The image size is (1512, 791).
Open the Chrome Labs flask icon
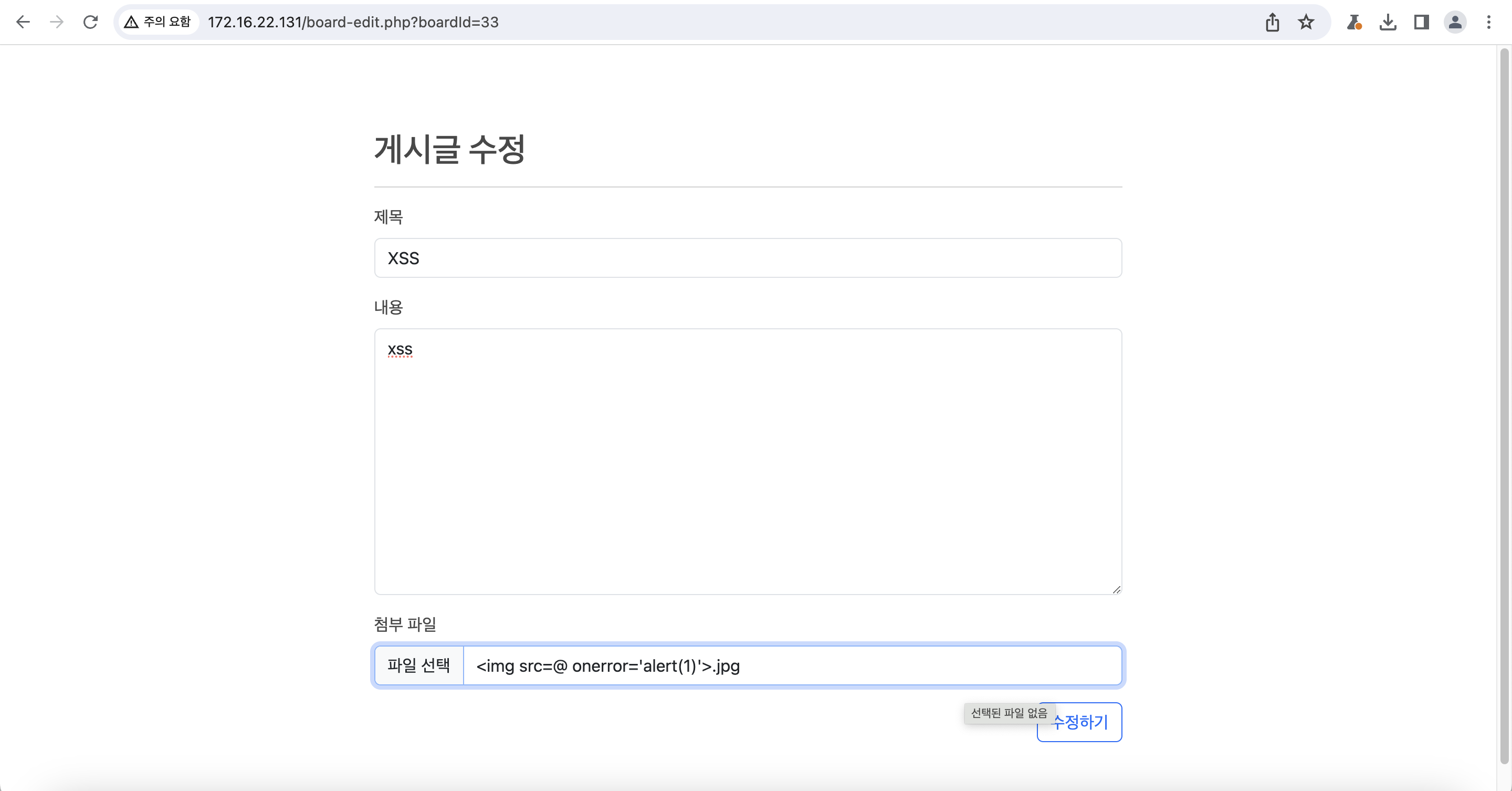pyautogui.click(x=1354, y=22)
